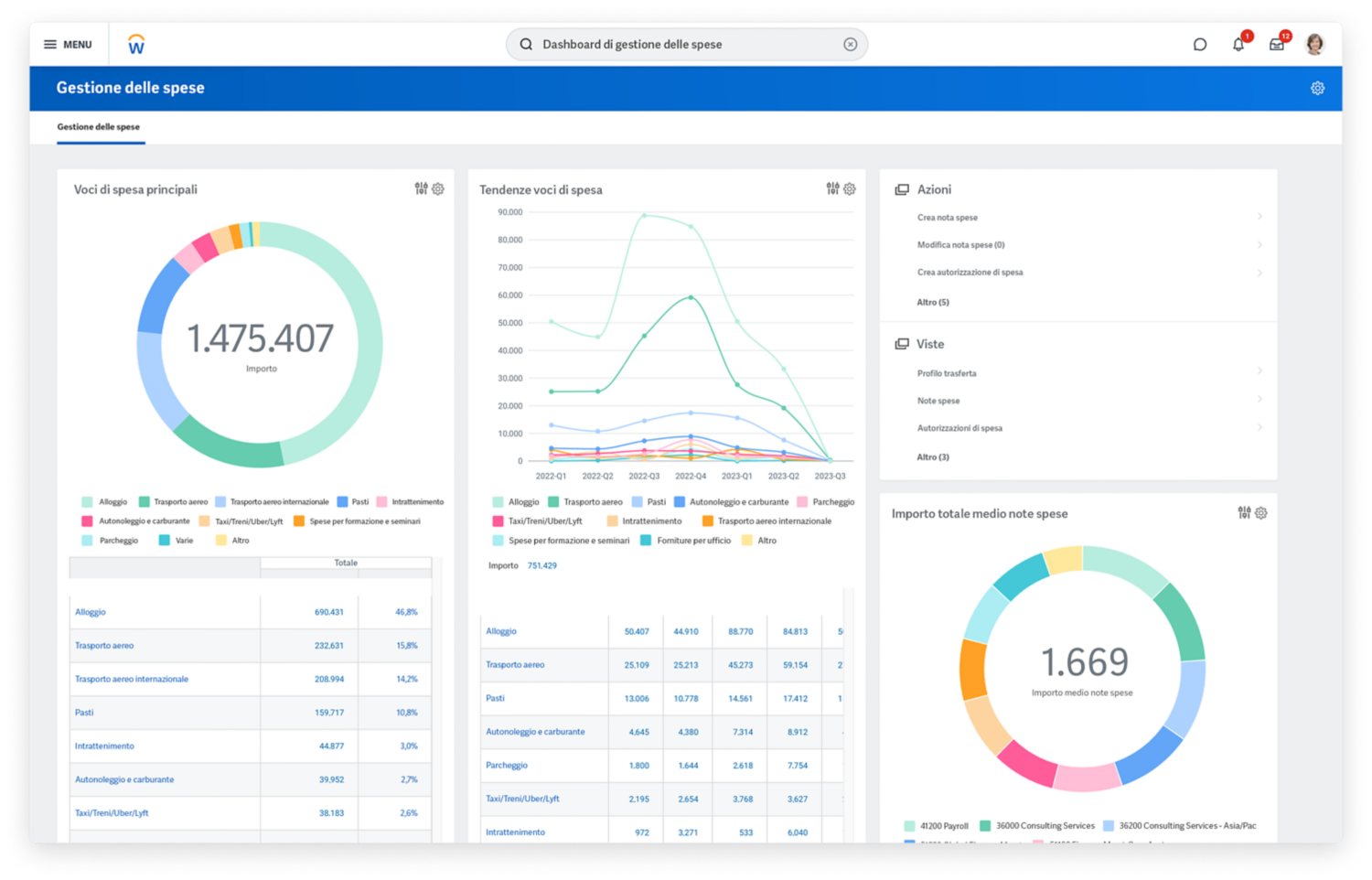Click the 1.669 Importo medio note spese value
Viewport: 1372px width, 880px height.
1085,661
